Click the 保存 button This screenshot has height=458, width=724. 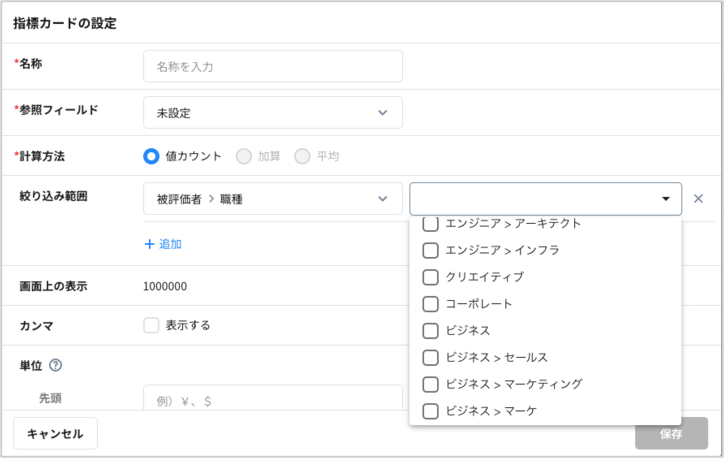point(671,434)
